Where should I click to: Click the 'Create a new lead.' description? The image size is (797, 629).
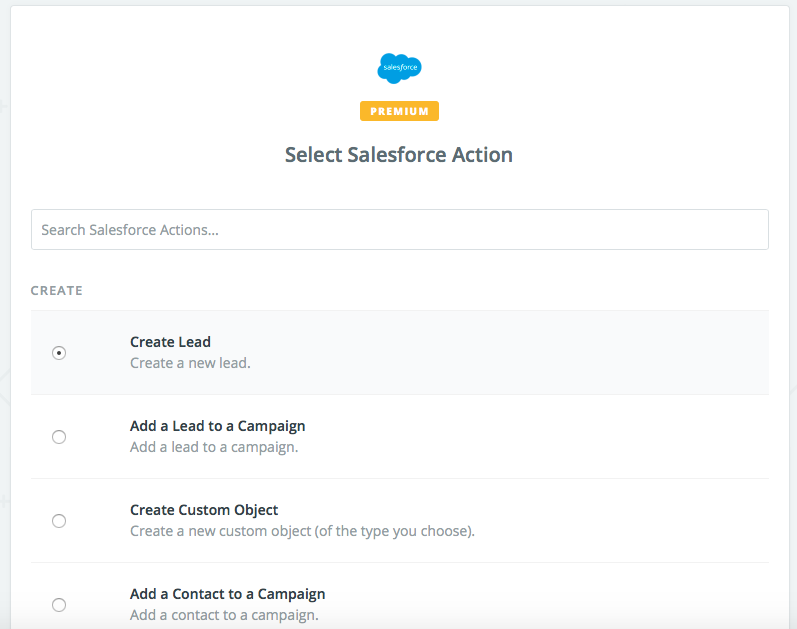(x=190, y=363)
